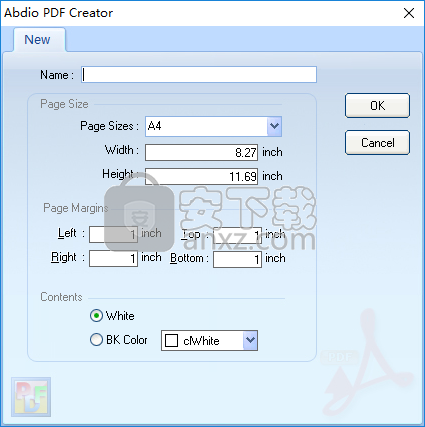This screenshot has height=427, width=425.
Task: Click the inch unit next to Height
Action: click(272, 176)
